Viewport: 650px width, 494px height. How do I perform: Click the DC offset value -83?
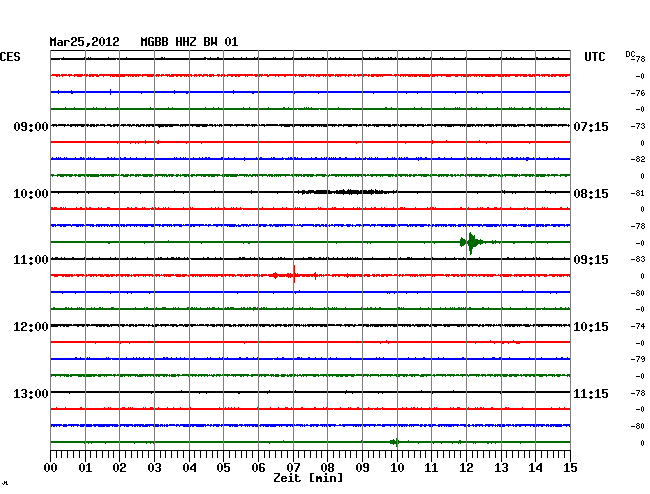[638, 259]
